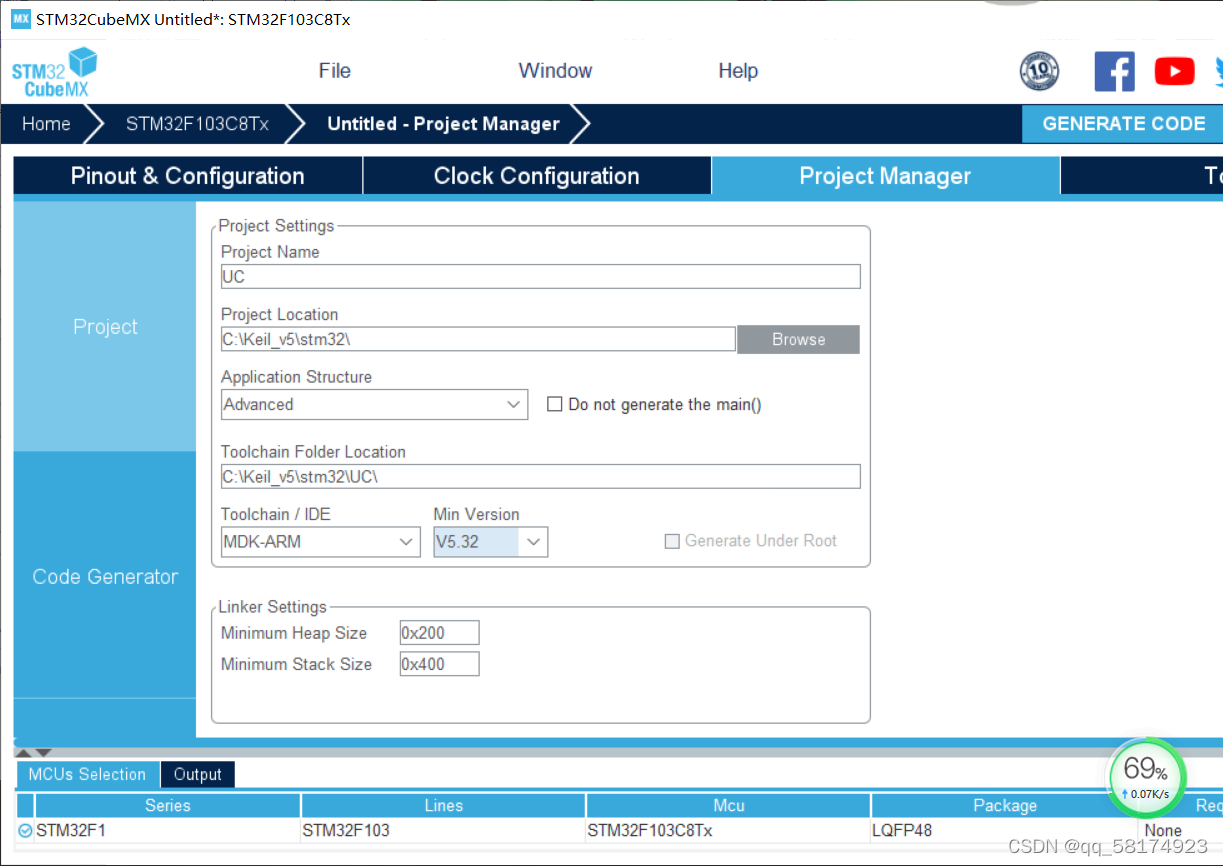Click Untitled - Project Manager breadcrumb
The image size is (1223, 866).
(443, 124)
